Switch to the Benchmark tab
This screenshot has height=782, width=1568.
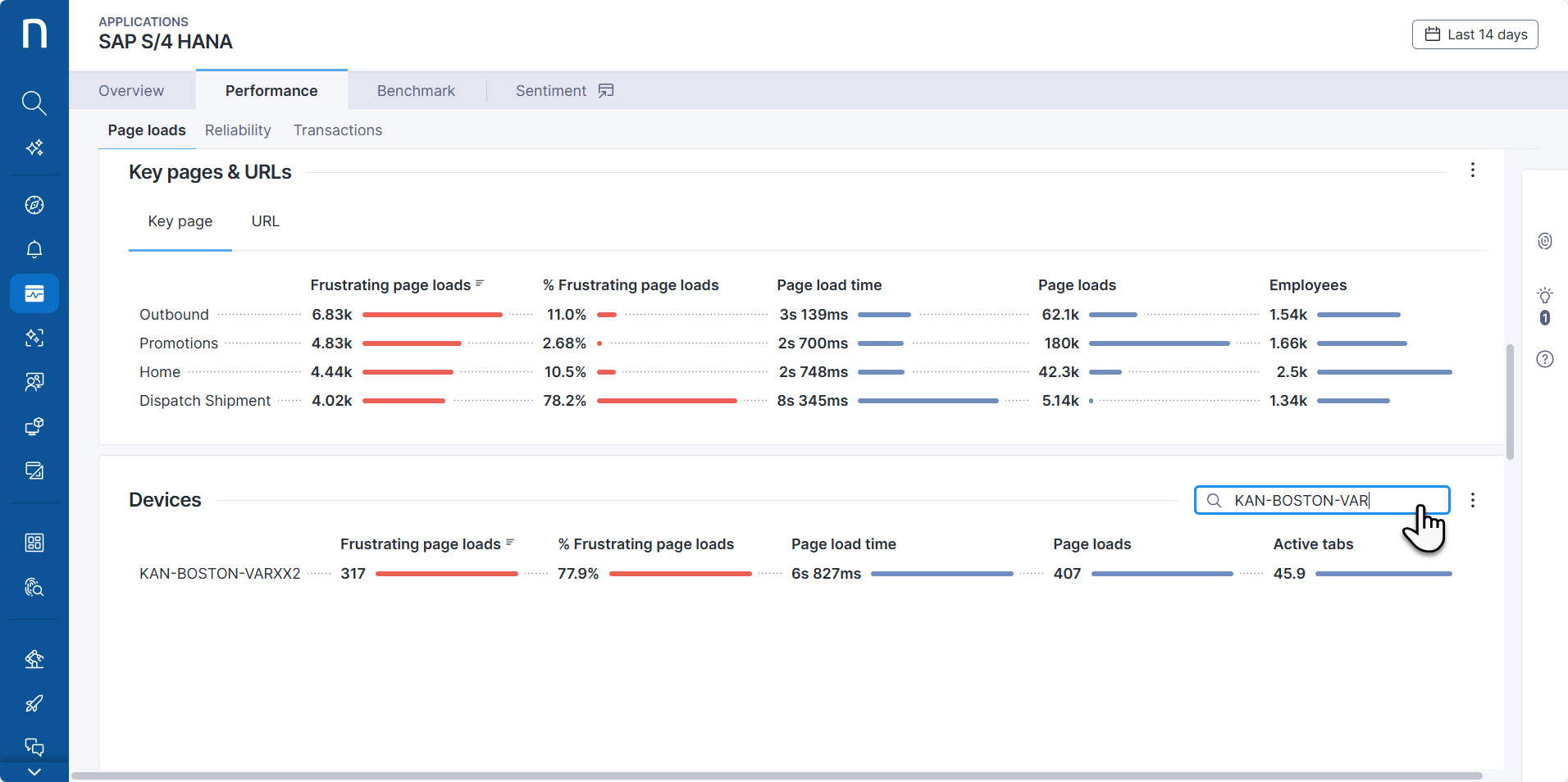tap(416, 91)
